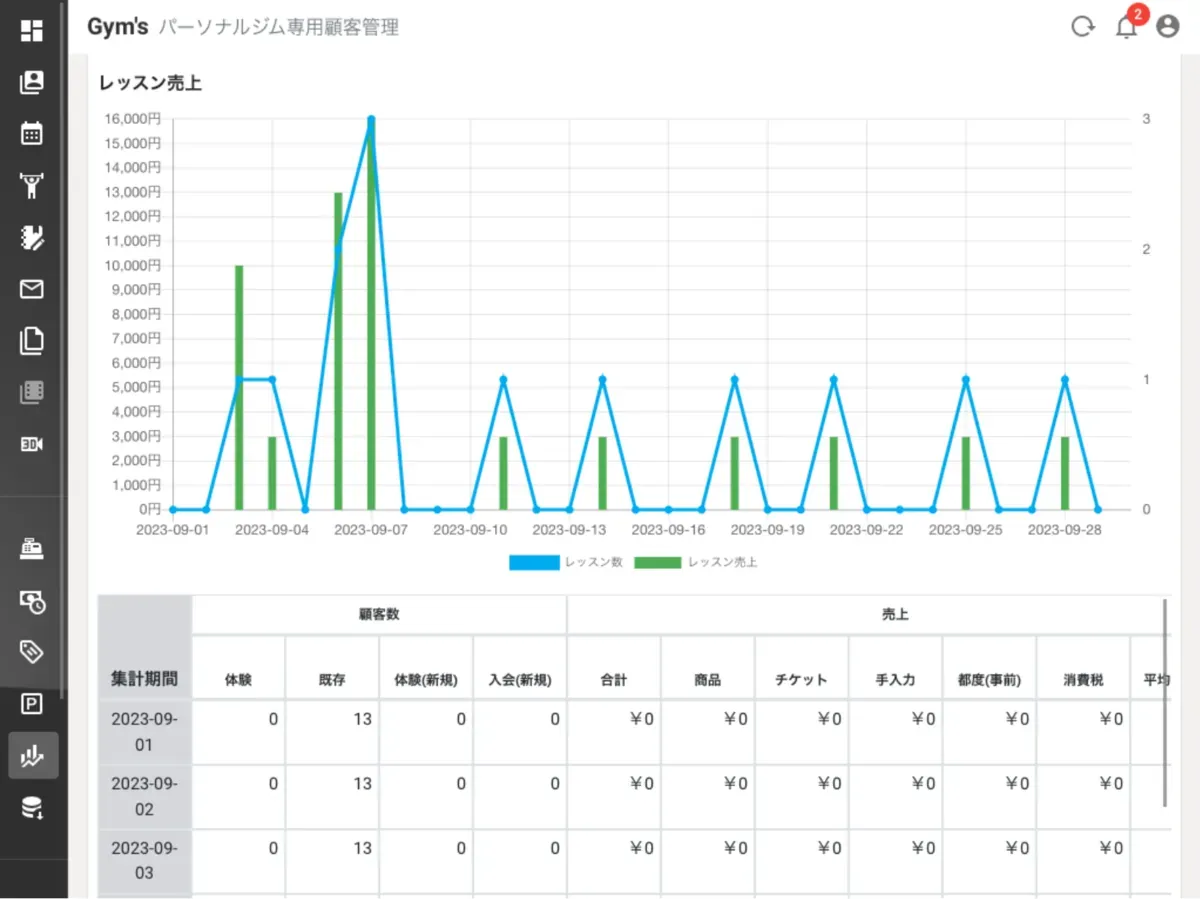
Task: Click the refresh icon in the header
Action: pos(1082,27)
